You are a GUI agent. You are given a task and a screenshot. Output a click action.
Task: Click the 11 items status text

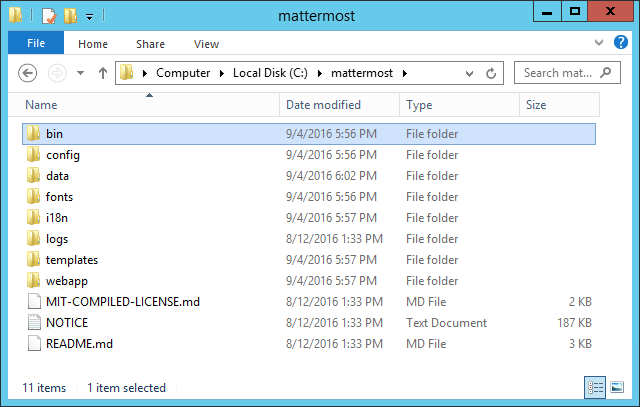(x=44, y=387)
